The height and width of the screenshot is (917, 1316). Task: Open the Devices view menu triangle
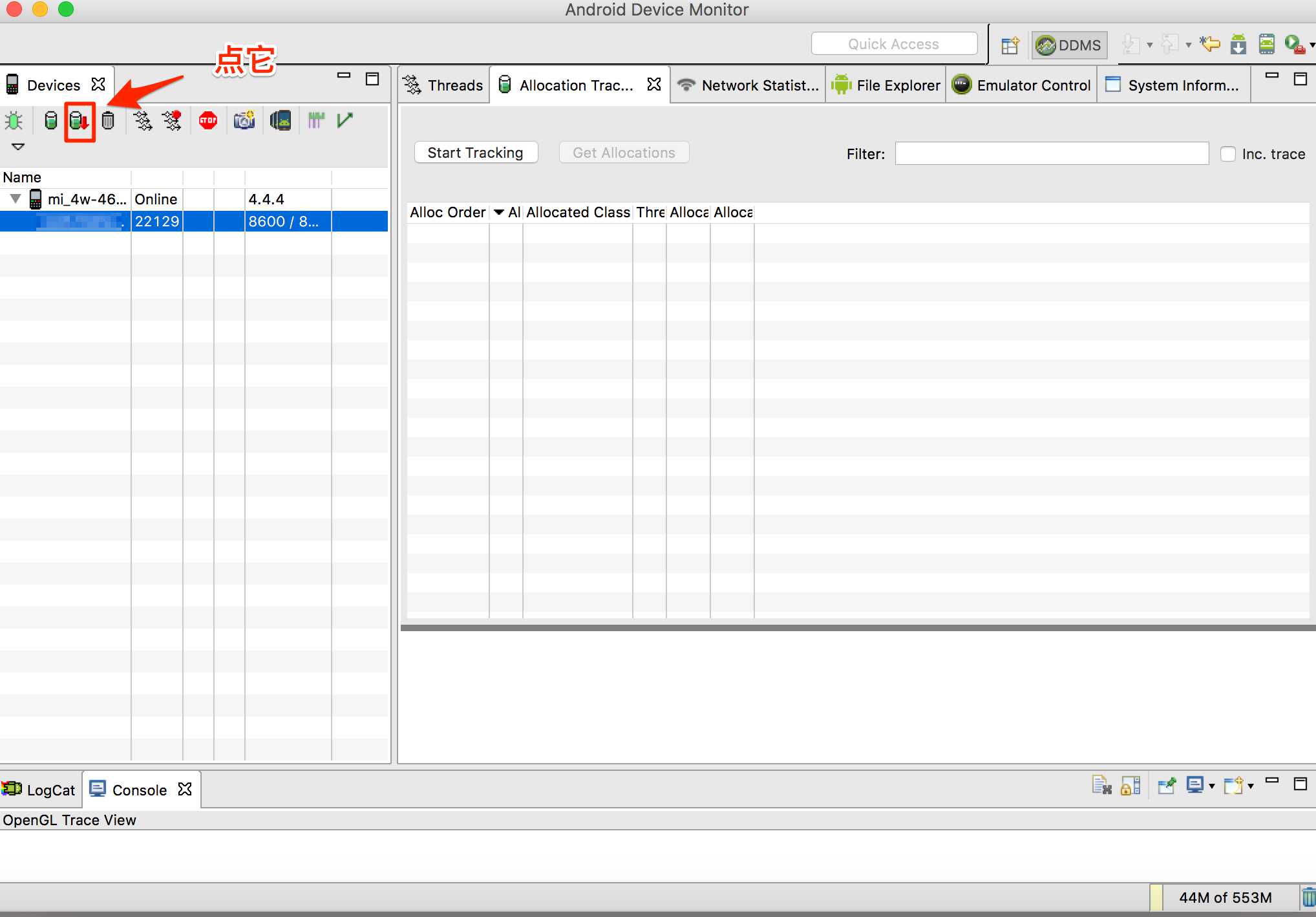pyautogui.click(x=18, y=147)
